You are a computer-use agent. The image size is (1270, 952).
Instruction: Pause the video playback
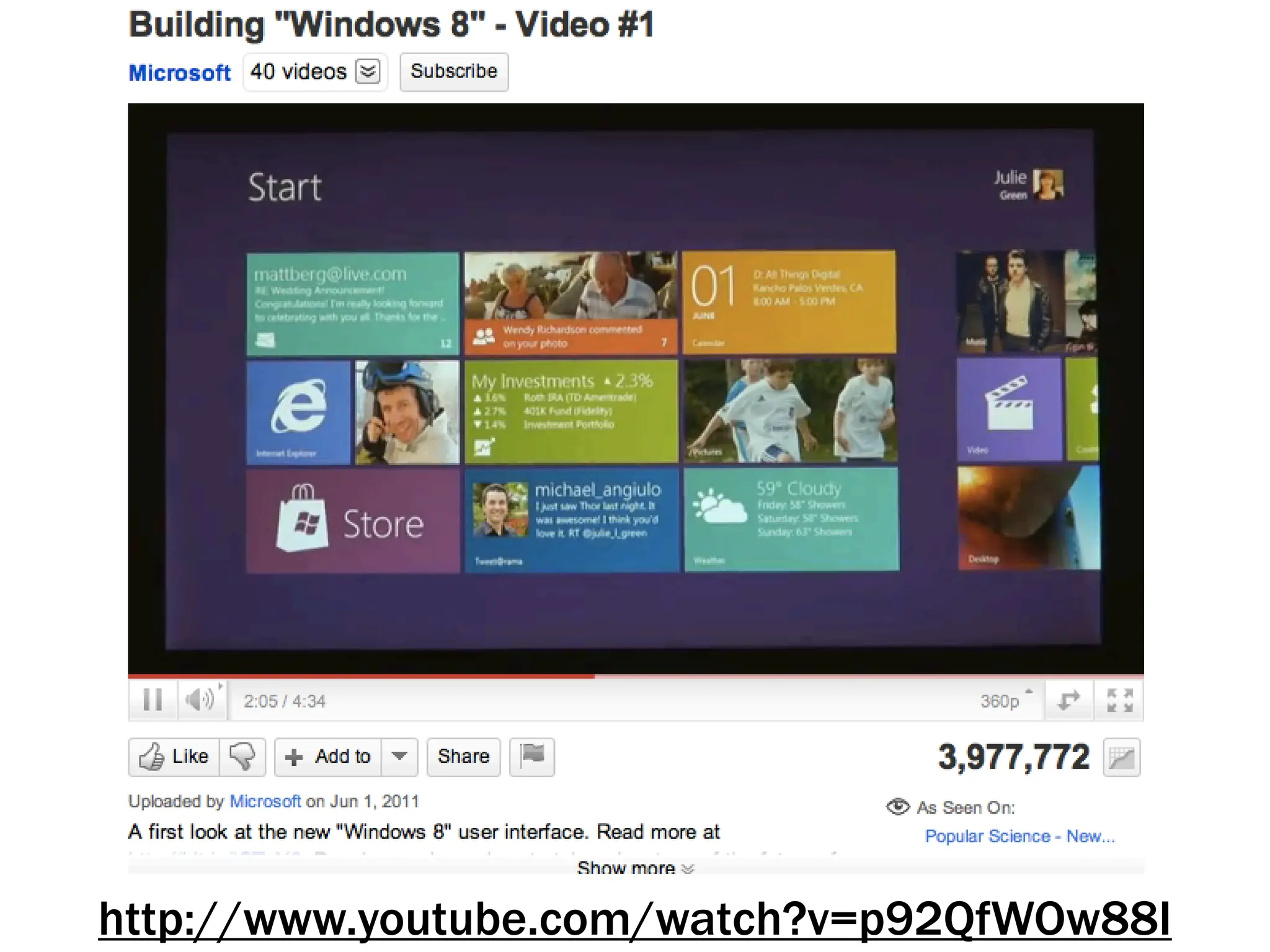click(153, 700)
